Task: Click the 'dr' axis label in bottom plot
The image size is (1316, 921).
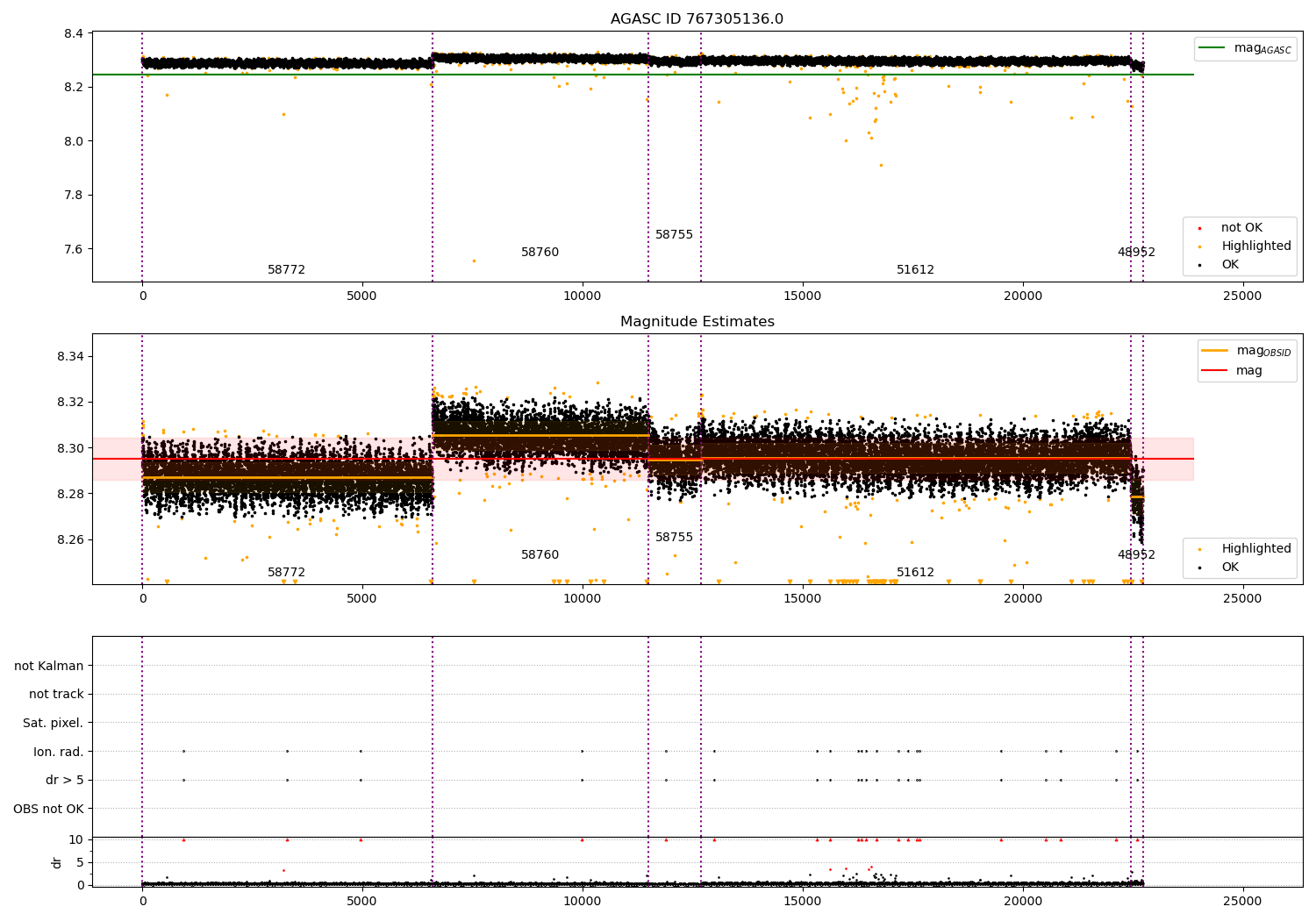Action: (x=57, y=862)
